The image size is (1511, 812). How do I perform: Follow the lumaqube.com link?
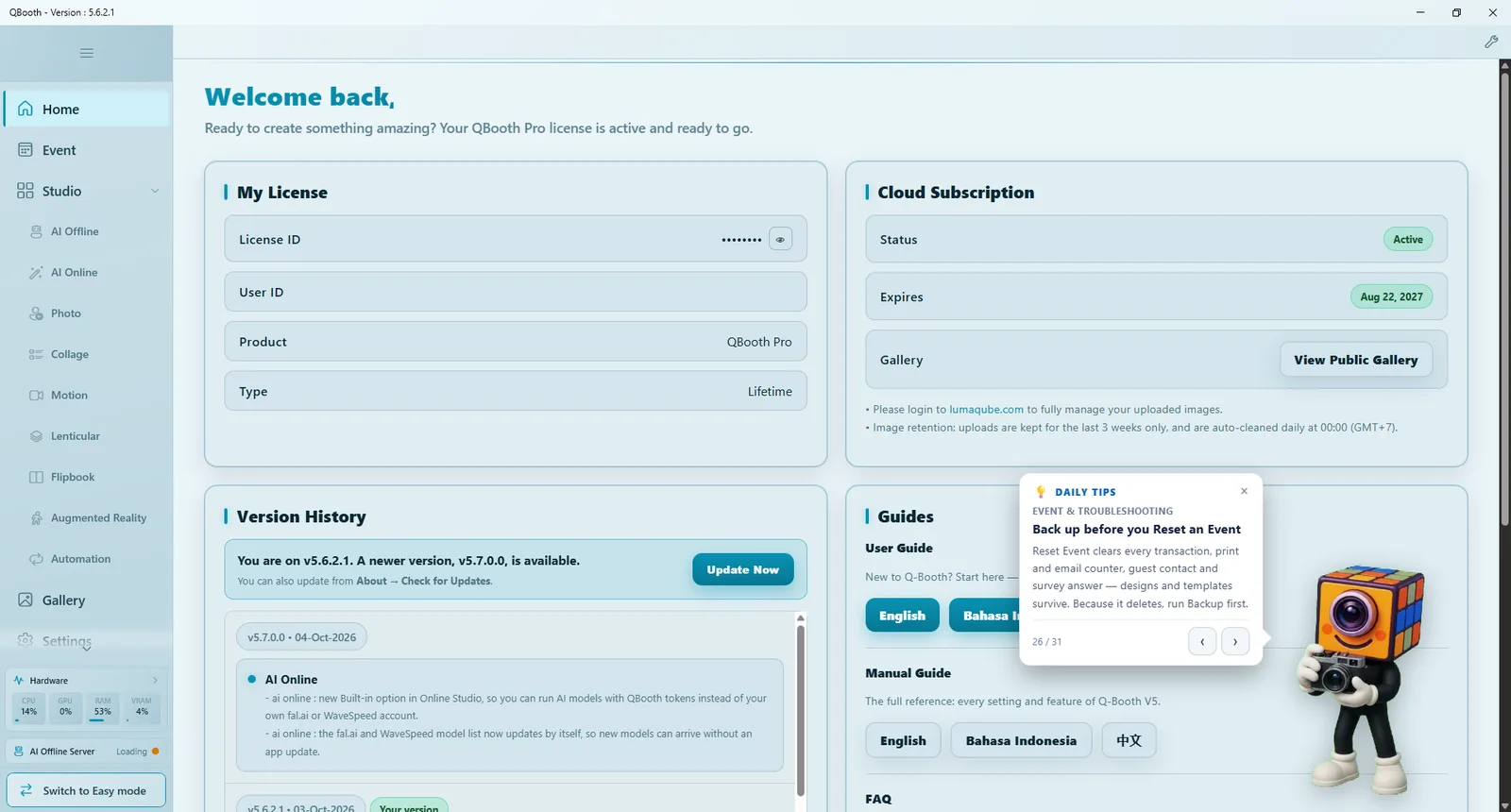pos(986,410)
